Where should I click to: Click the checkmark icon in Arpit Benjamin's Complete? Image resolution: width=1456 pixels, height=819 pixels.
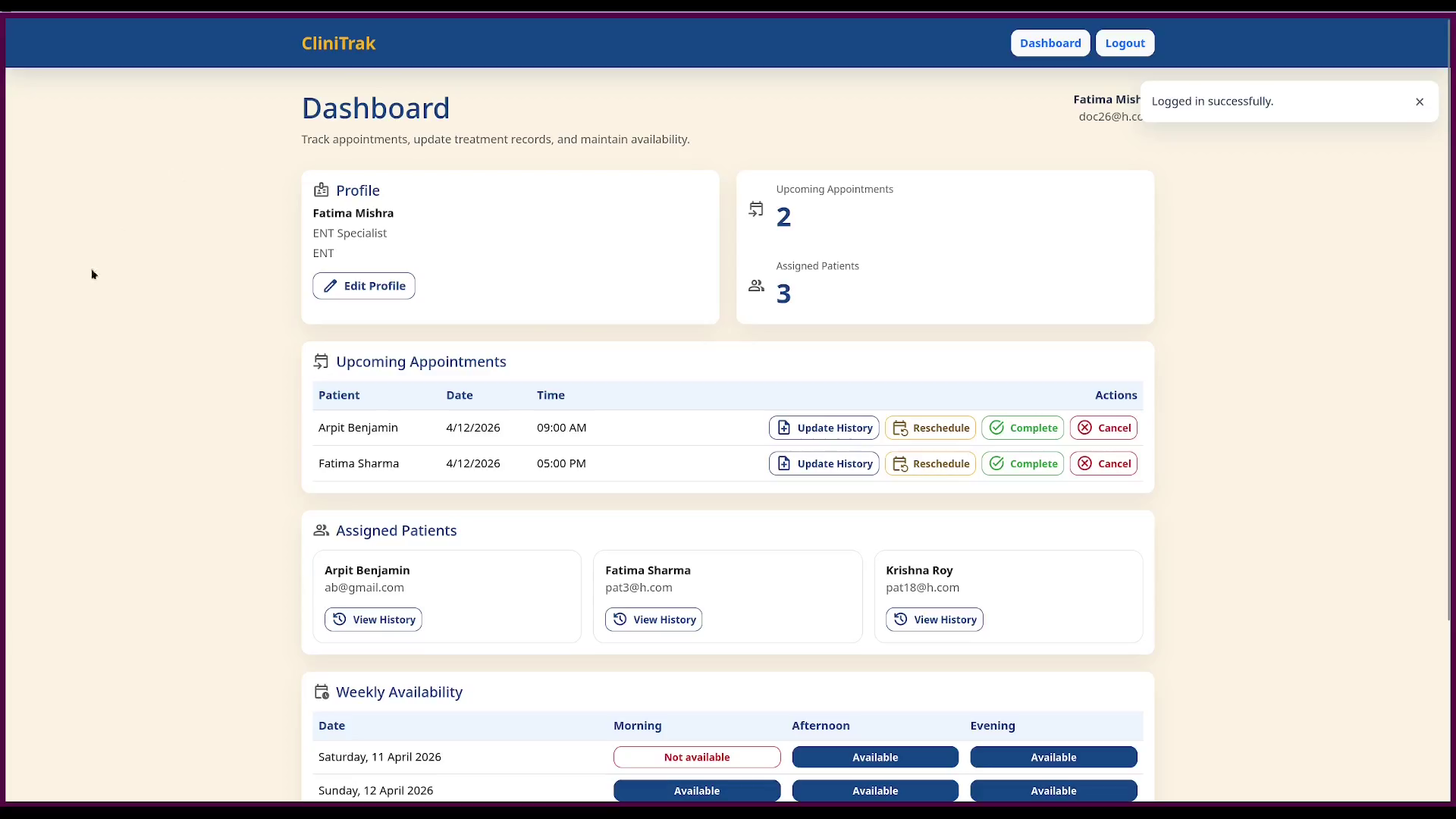pos(996,428)
